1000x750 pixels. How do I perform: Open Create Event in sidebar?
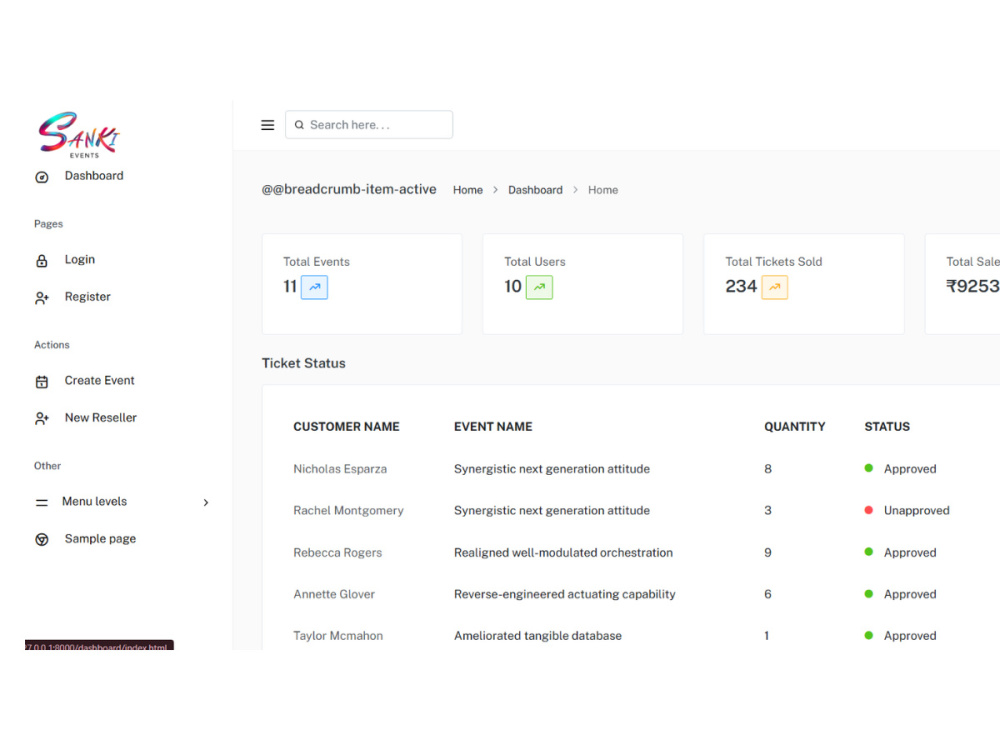(99, 381)
